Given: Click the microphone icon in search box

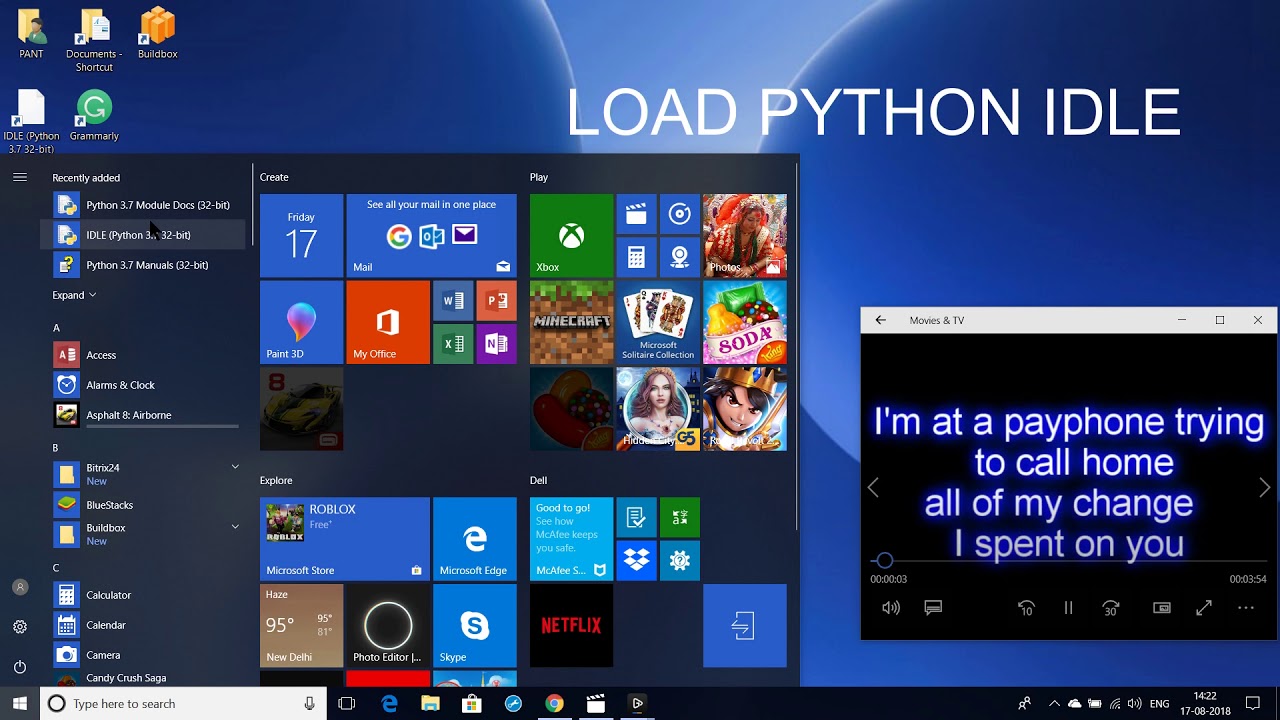Looking at the screenshot, I should [x=309, y=704].
